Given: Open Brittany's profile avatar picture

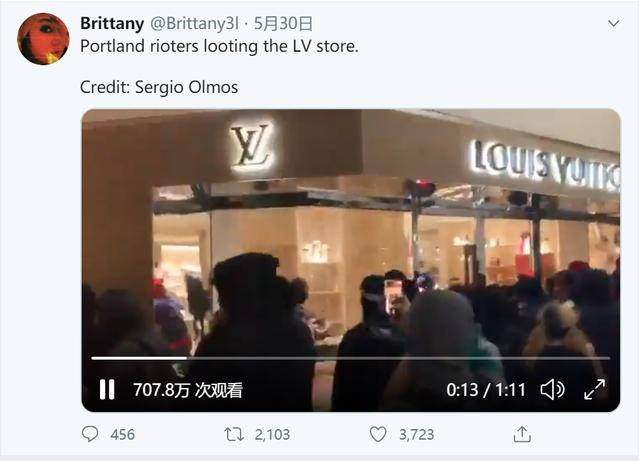Looking at the screenshot, I should coord(43,39).
